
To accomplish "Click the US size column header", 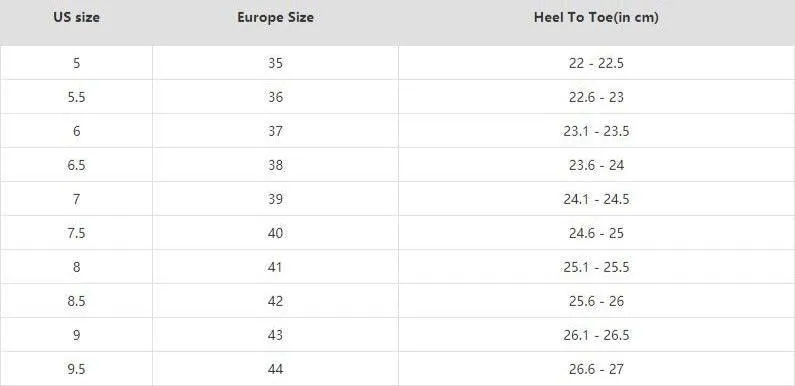I will (76, 18).
